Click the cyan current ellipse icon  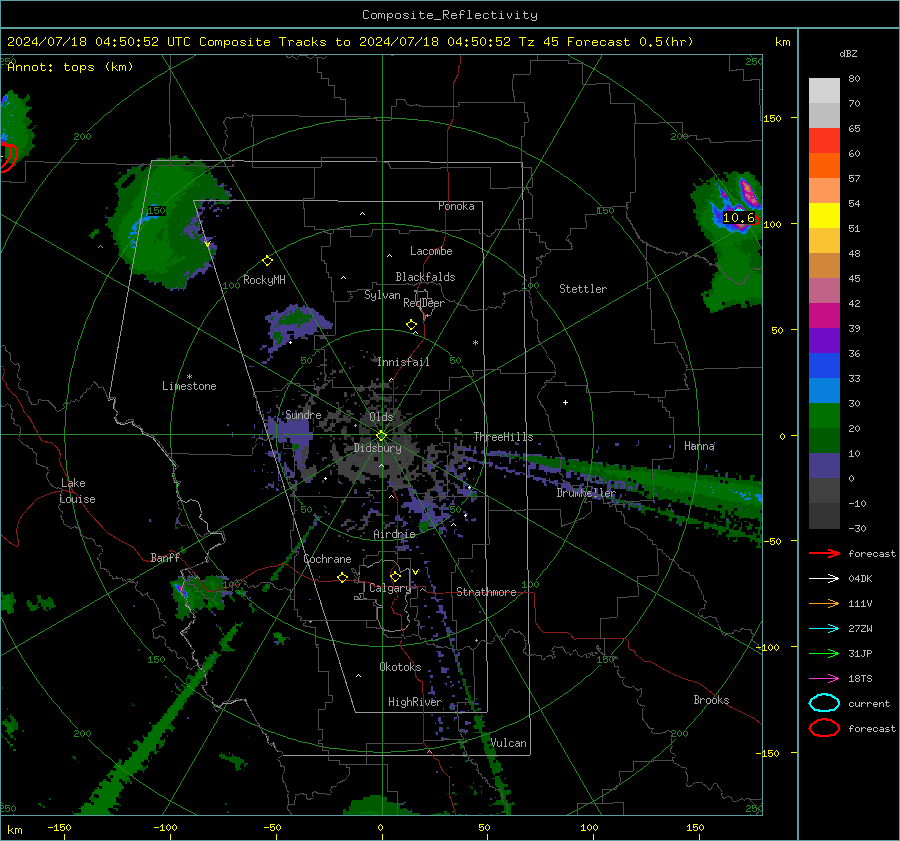coord(824,703)
